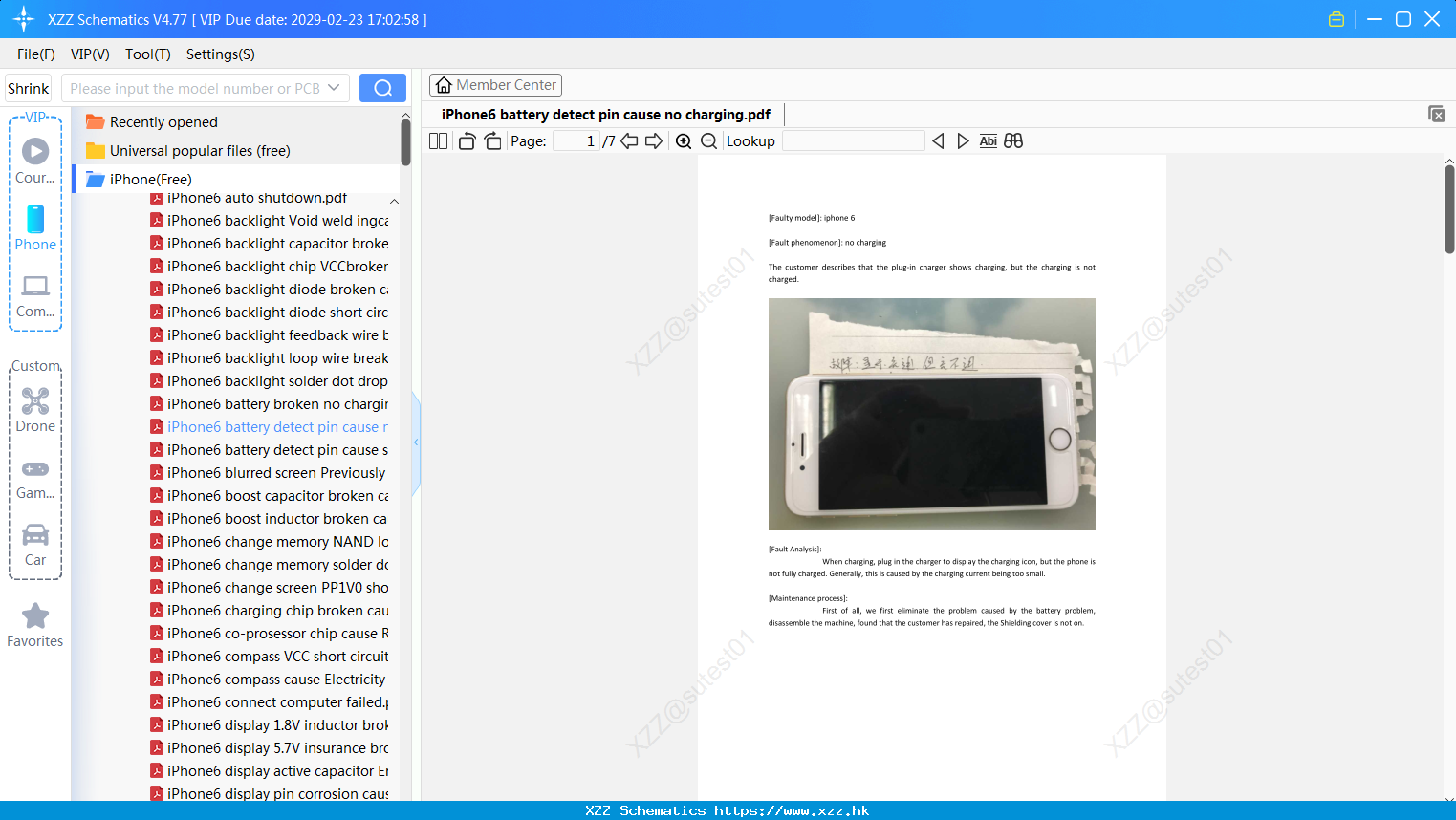Click the Page number field
The image size is (1456, 820).
click(x=576, y=141)
